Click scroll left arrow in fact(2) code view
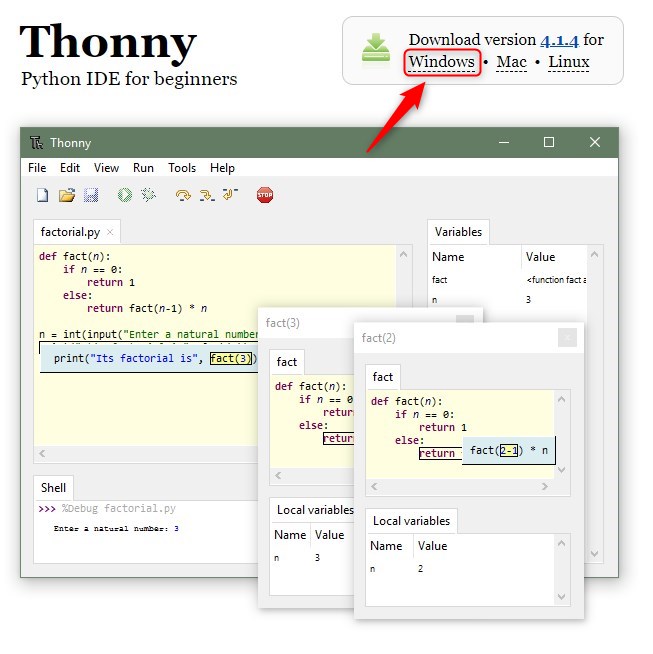Viewport: 653px width, 654px height. pos(374,487)
